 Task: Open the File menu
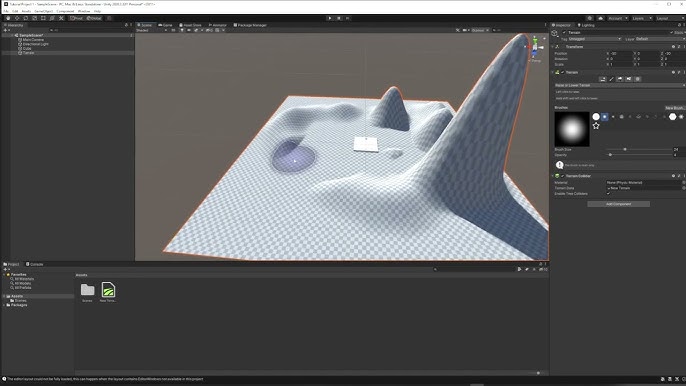tap(6, 11)
